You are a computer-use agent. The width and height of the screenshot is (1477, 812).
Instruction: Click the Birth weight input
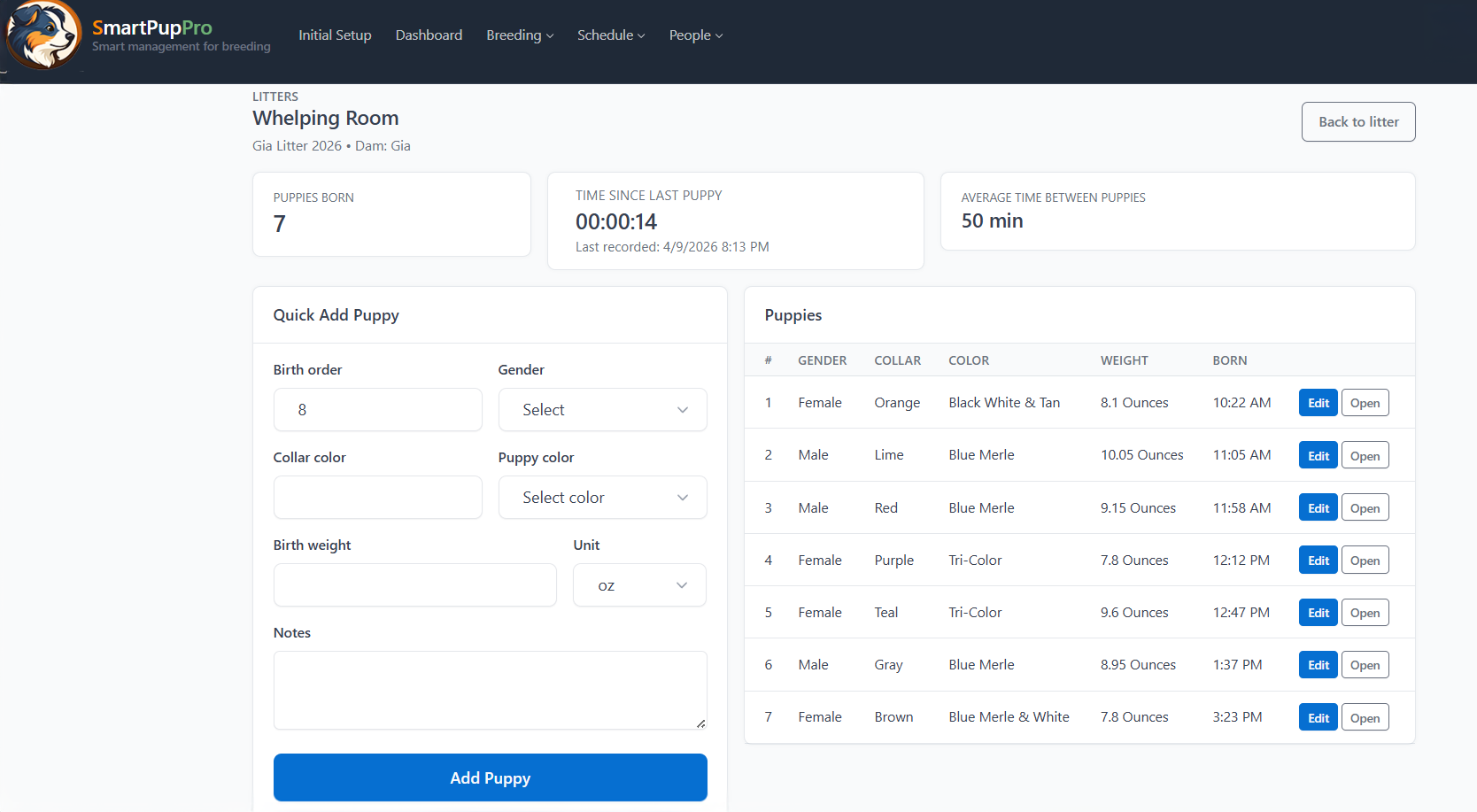414,585
